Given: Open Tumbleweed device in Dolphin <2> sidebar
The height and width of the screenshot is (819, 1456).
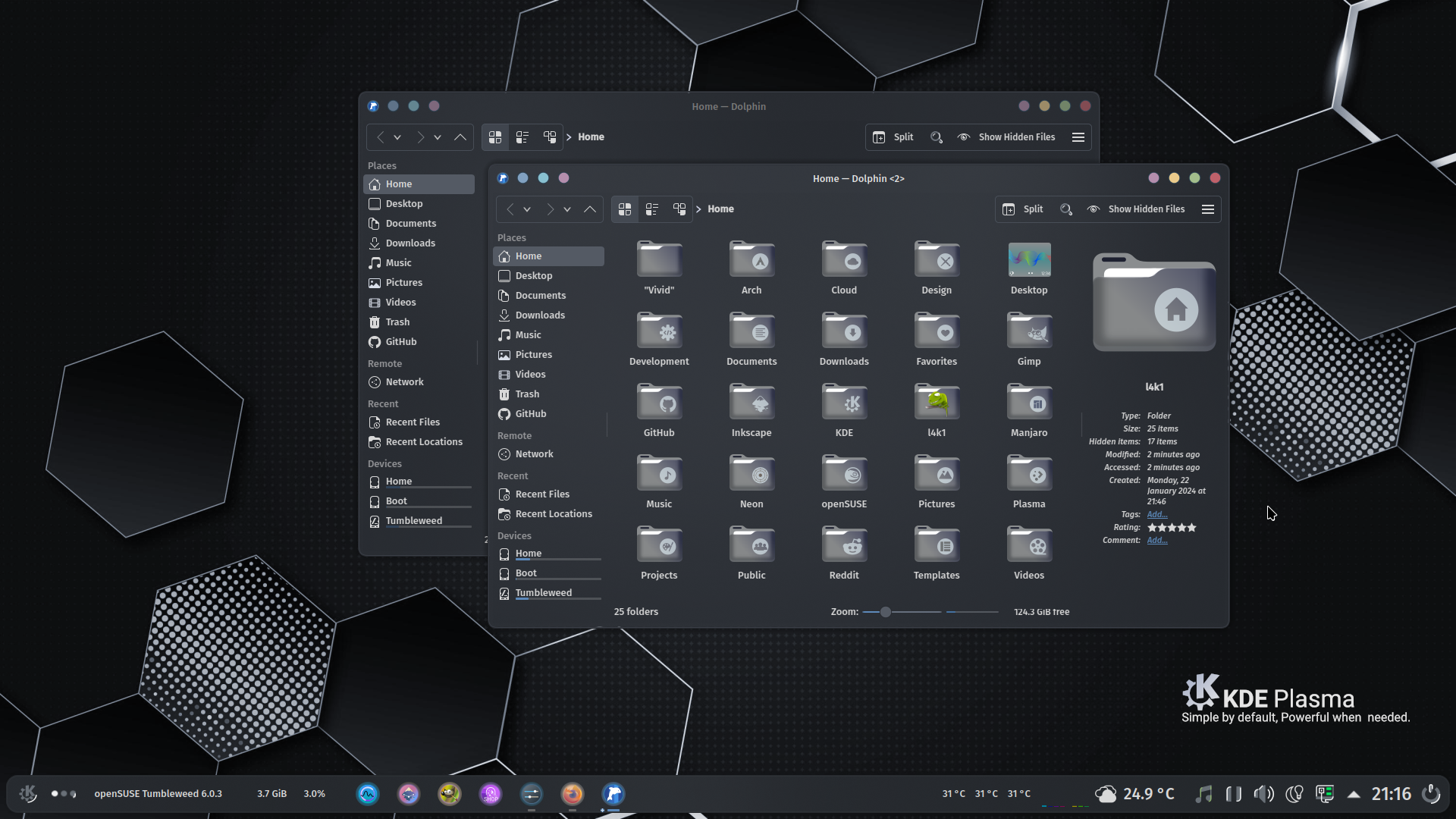Looking at the screenshot, I should coord(548,593).
